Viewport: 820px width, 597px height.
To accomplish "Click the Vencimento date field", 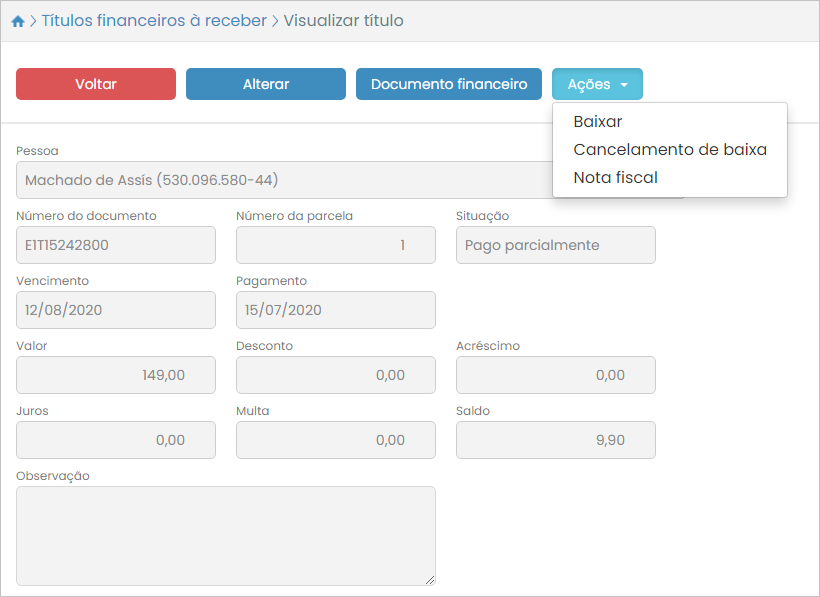I will point(116,310).
